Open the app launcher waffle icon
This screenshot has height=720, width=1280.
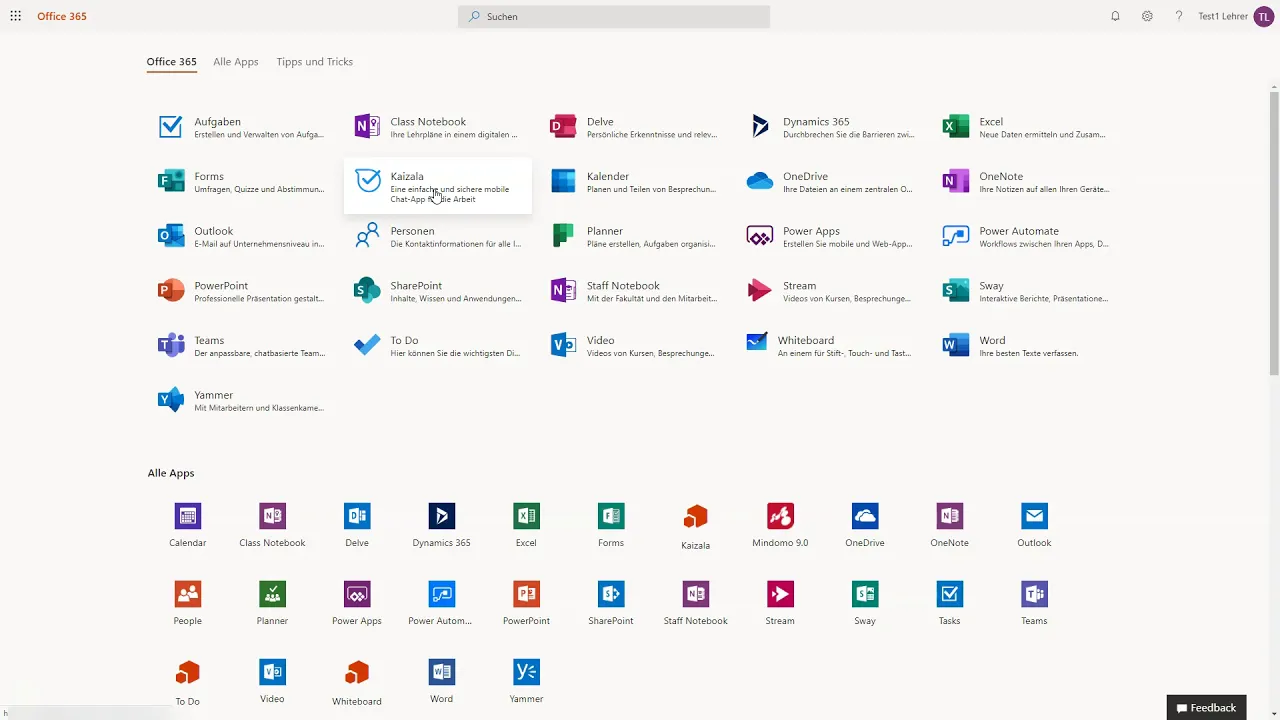15,16
